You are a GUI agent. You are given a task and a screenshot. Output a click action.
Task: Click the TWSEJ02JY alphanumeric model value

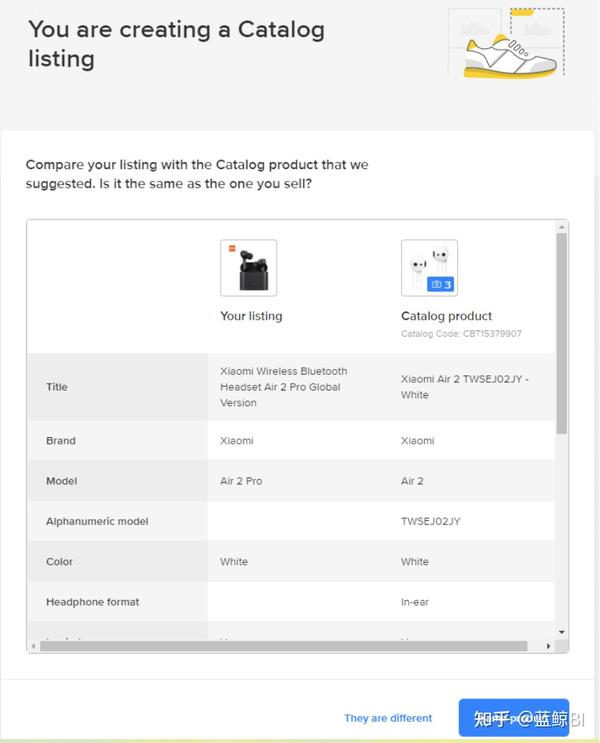coord(431,521)
